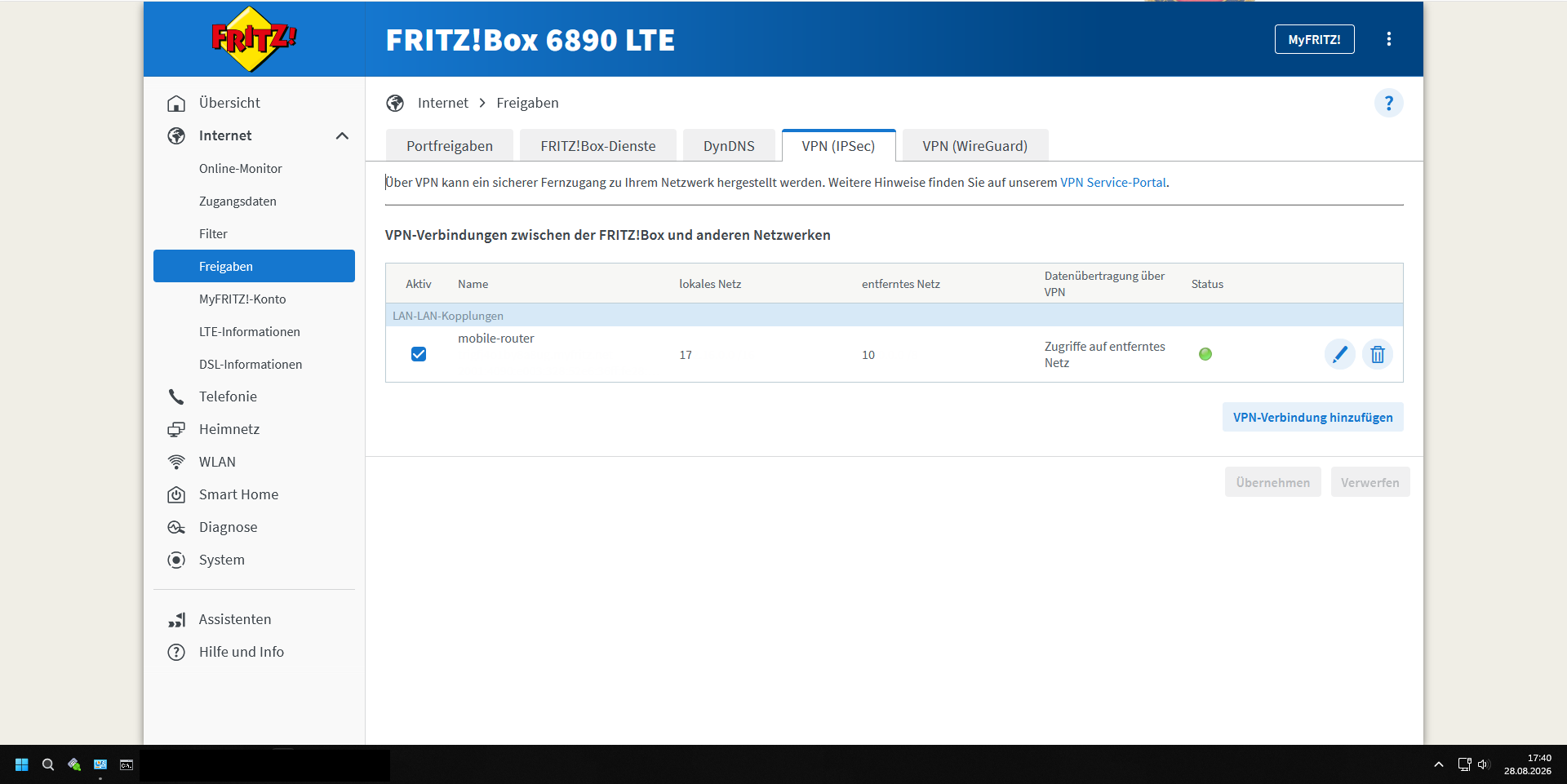Click the Heimnetz network icon
The width and height of the screenshot is (1567, 784).
tap(176, 429)
